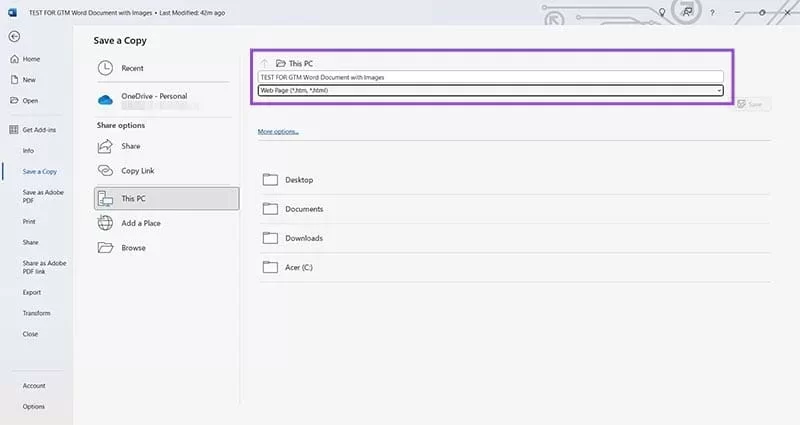
Task: Click the Copy Link icon
Action: [106, 171]
